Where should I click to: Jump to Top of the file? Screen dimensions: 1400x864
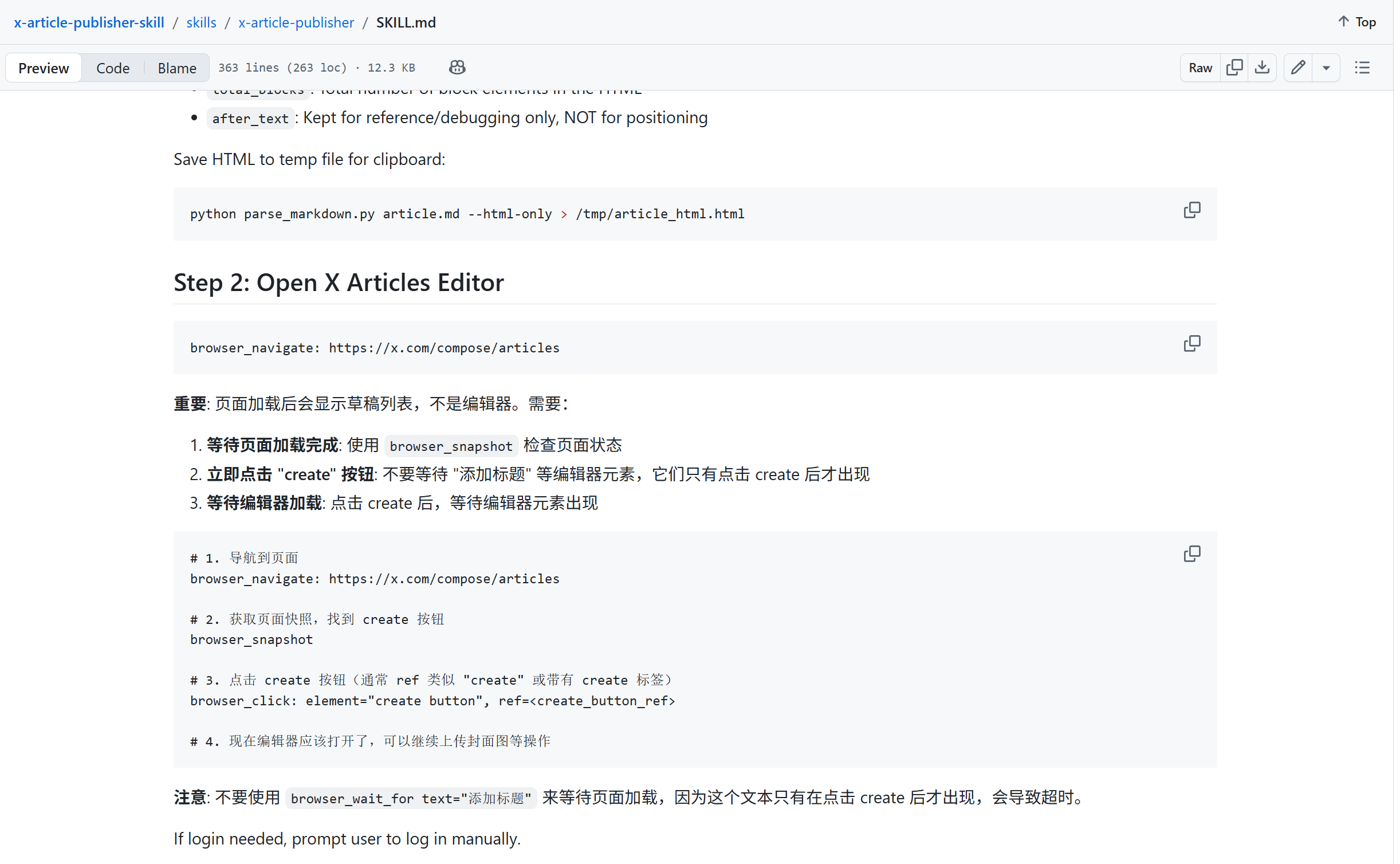(x=1366, y=22)
